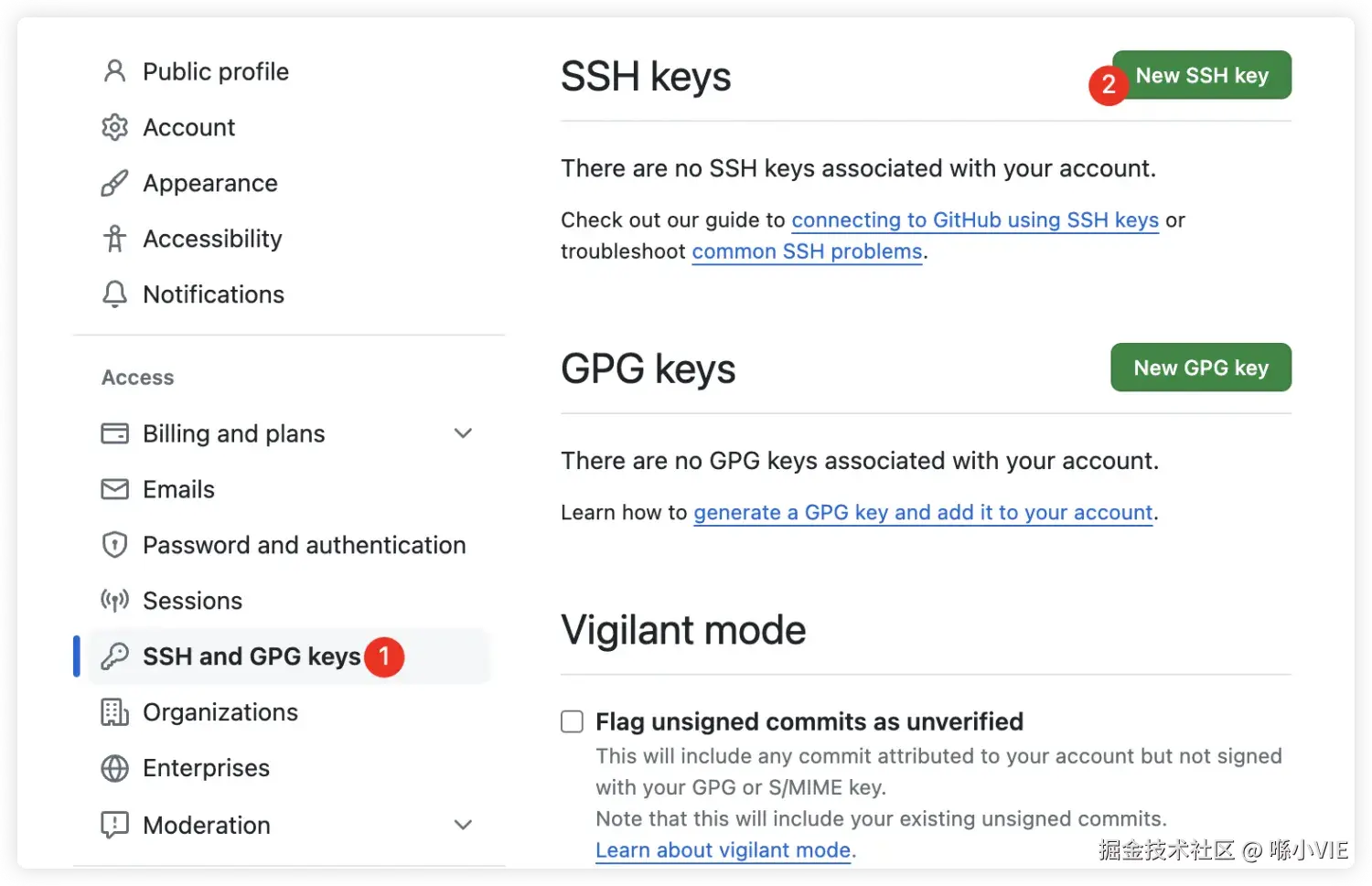Expand the Billing and plans section
The height and width of the screenshot is (886, 1372).
(464, 433)
